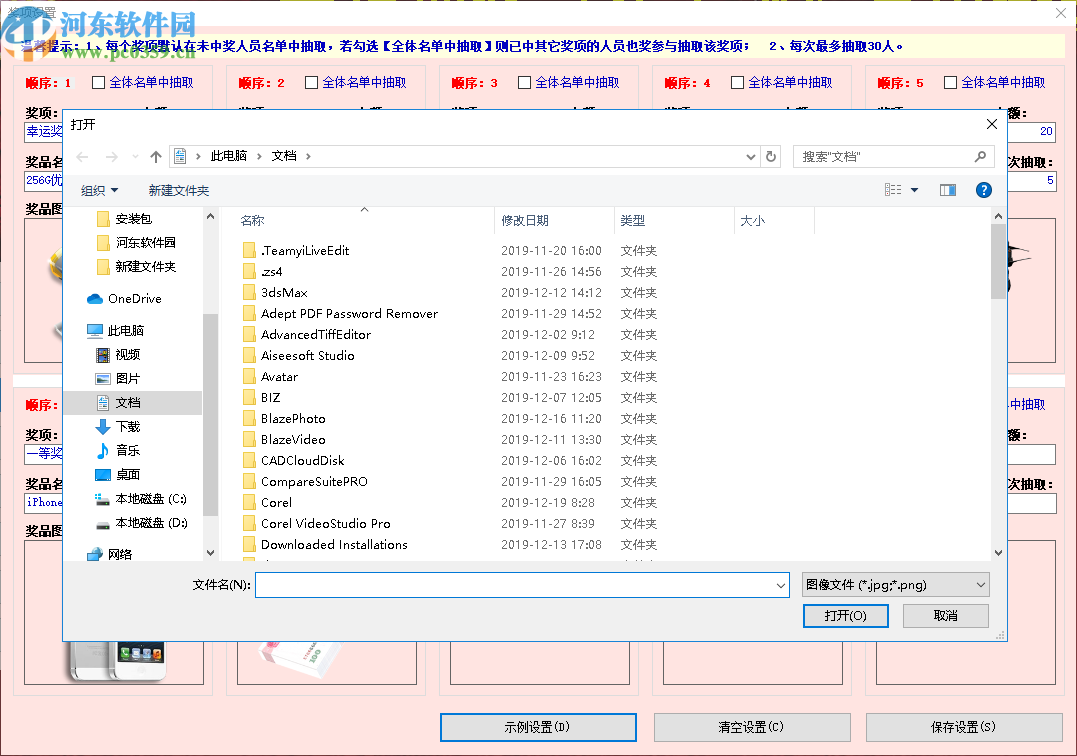Open the view options dropdown arrow
This screenshot has height=756, width=1077.
[913, 190]
